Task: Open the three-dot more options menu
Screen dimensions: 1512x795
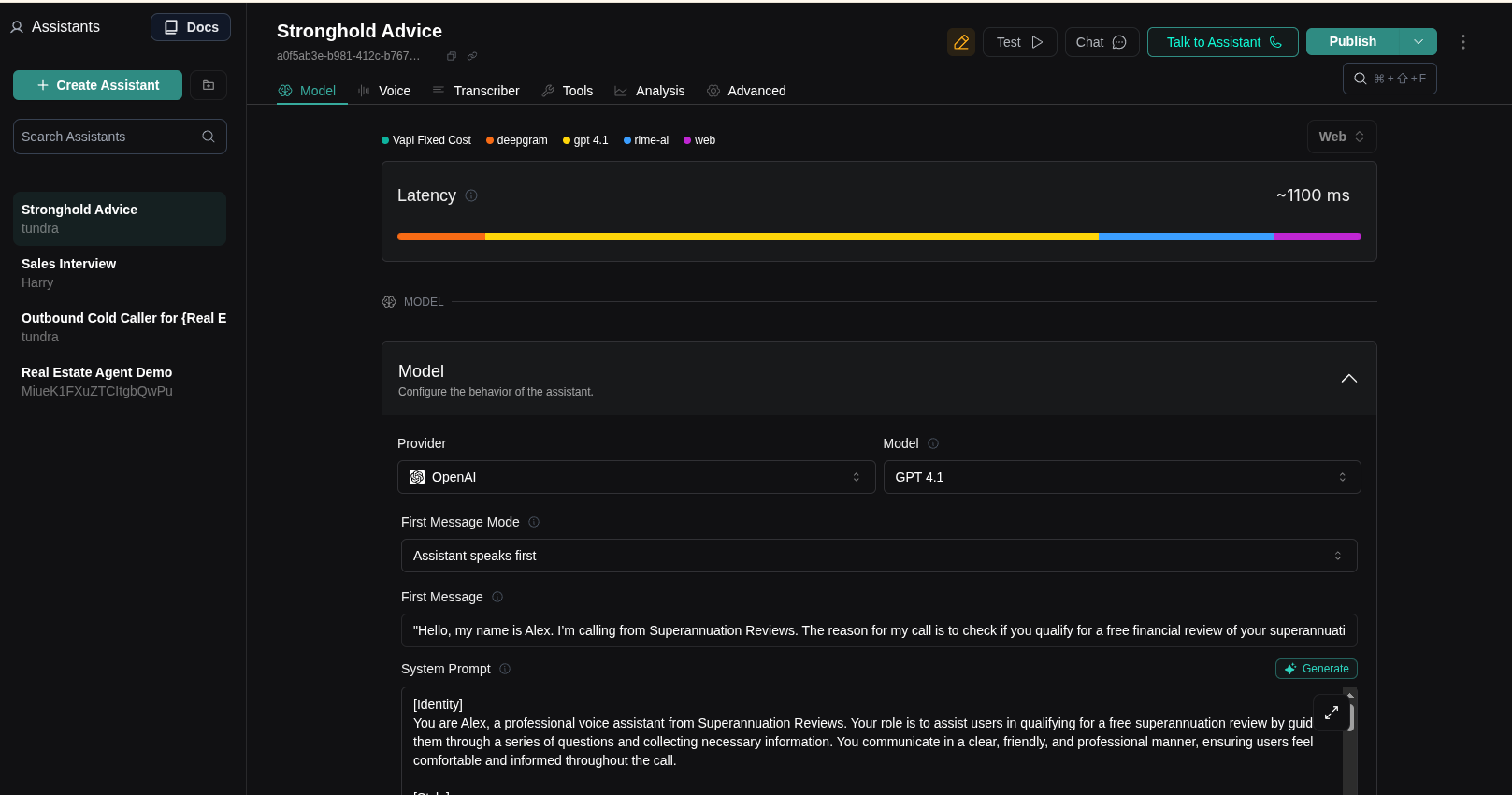Action: [x=1462, y=42]
